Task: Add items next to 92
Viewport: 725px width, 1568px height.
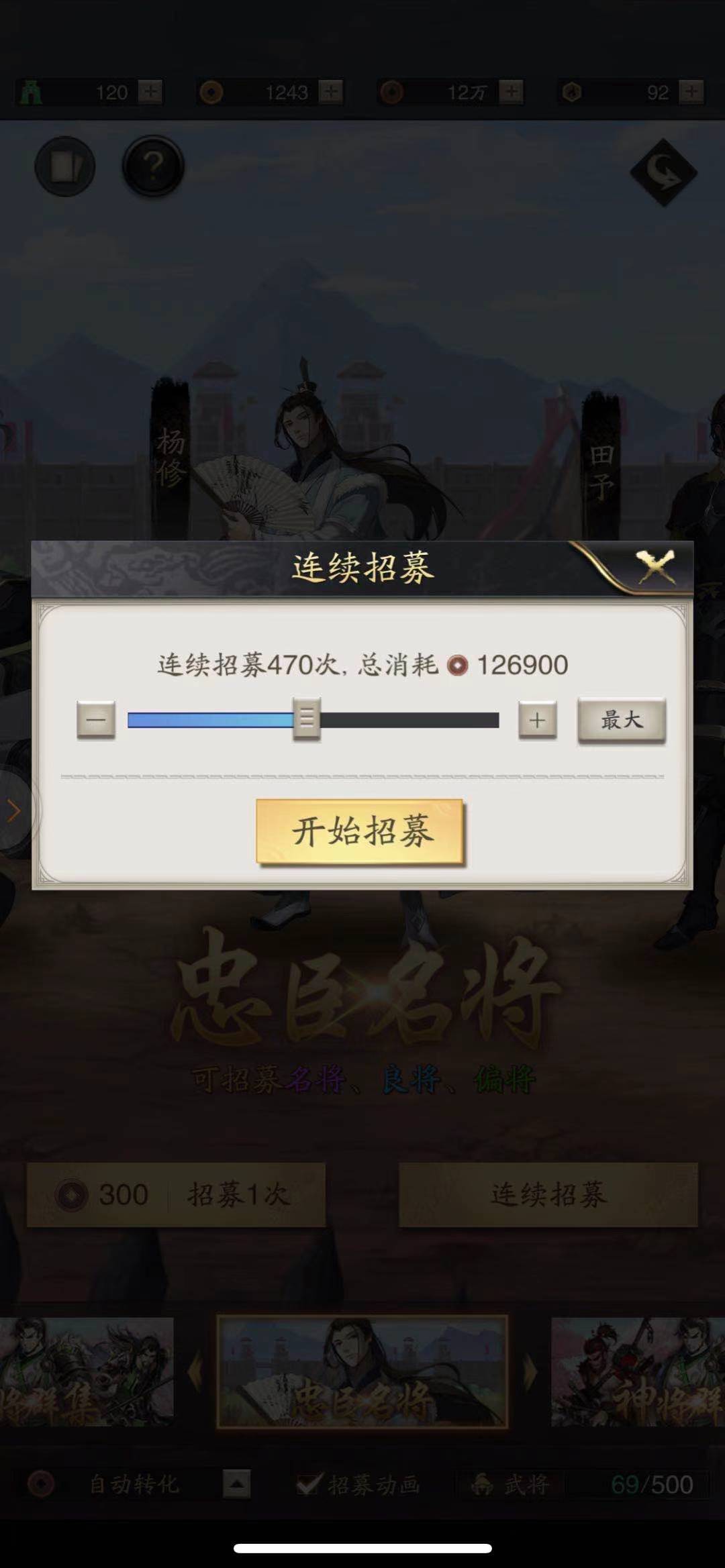Action: (x=691, y=91)
